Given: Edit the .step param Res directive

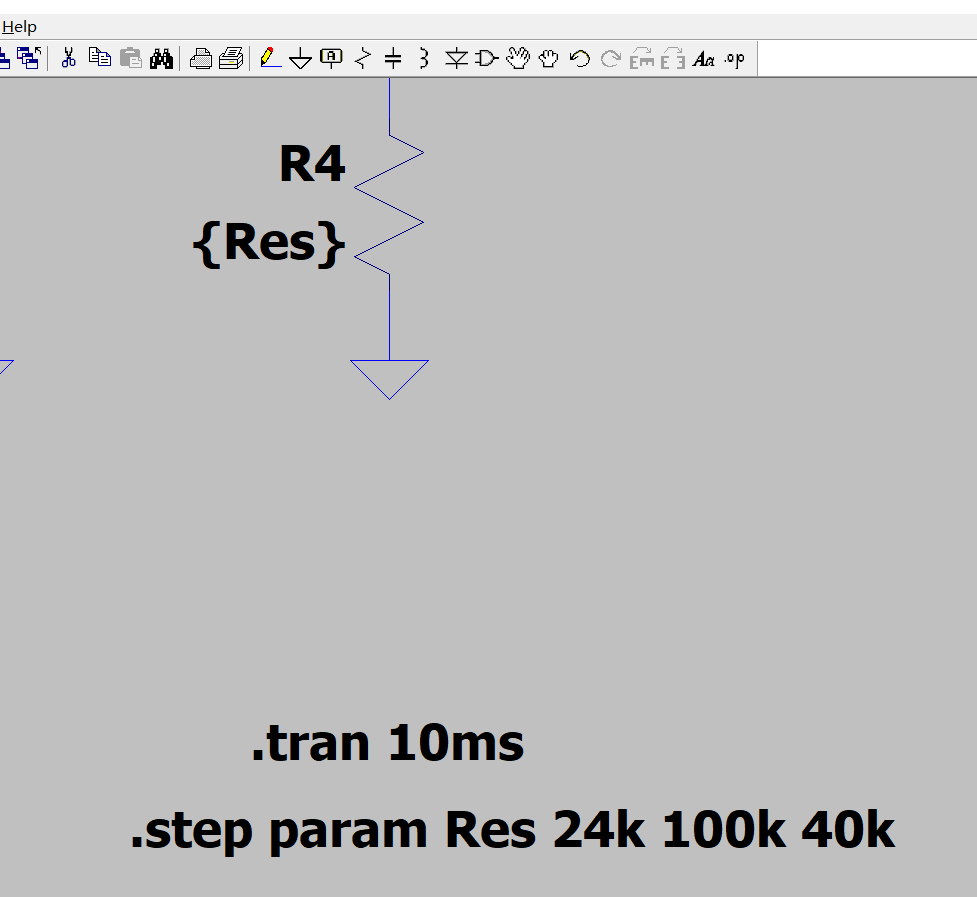Looking at the screenshot, I should [x=512, y=830].
